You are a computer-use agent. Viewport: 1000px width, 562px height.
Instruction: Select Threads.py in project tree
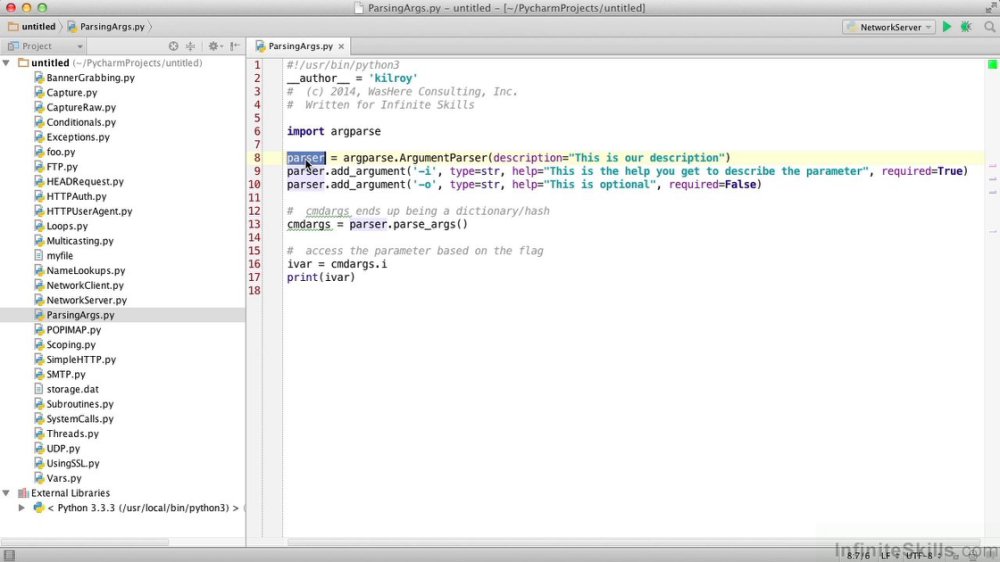point(72,434)
